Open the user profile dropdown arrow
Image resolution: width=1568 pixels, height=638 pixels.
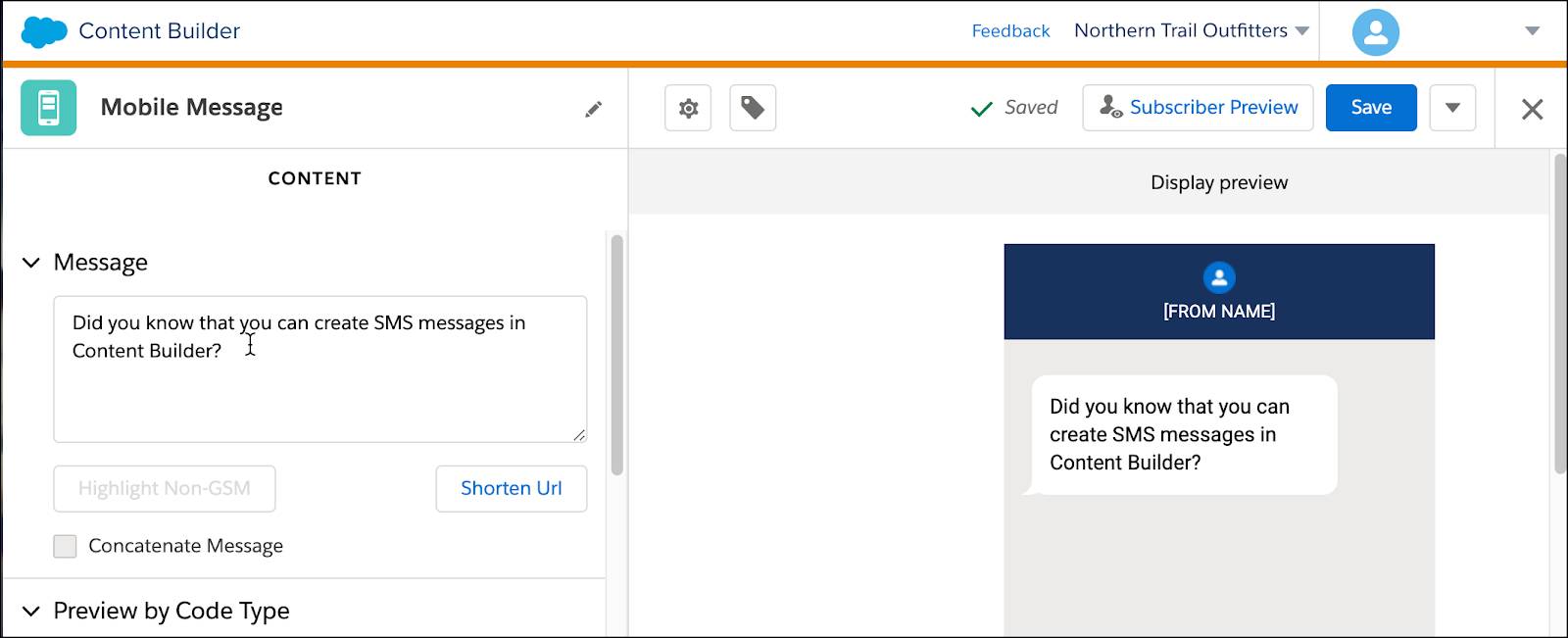[x=1532, y=31]
